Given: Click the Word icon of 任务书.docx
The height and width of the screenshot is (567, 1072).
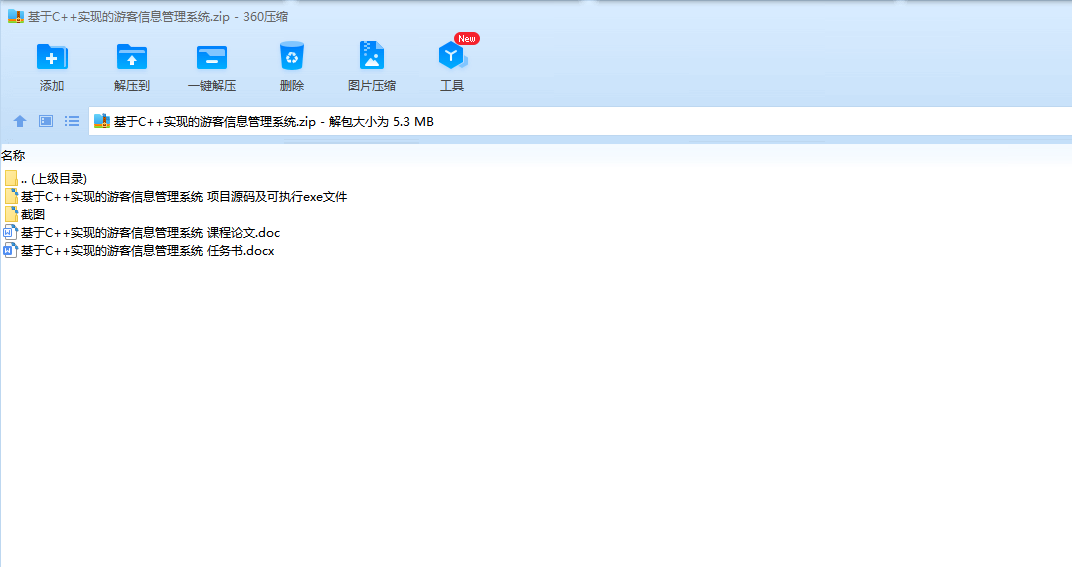Looking at the screenshot, I should pyautogui.click(x=10, y=250).
